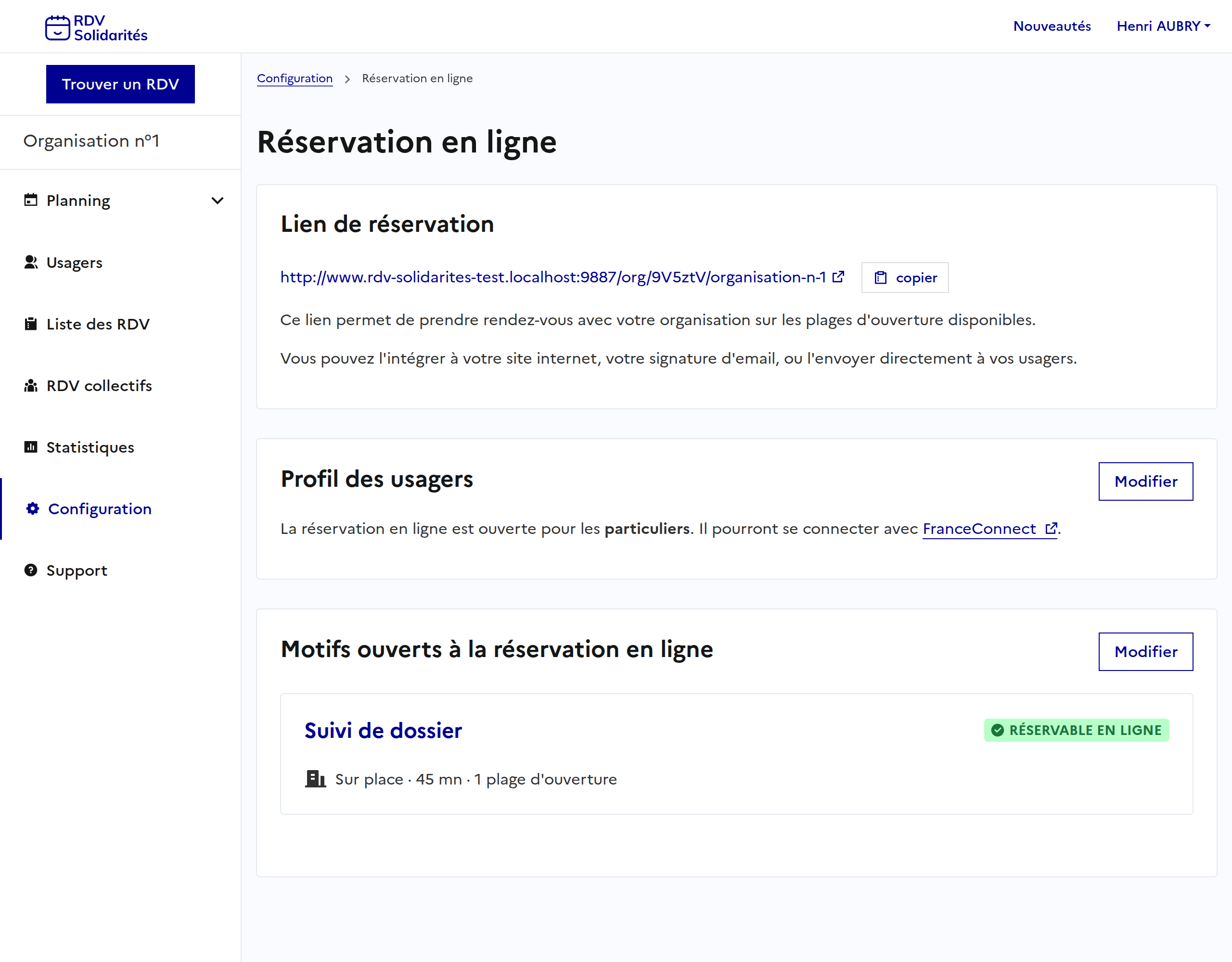Copy the reservation link with copier

point(904,278)
